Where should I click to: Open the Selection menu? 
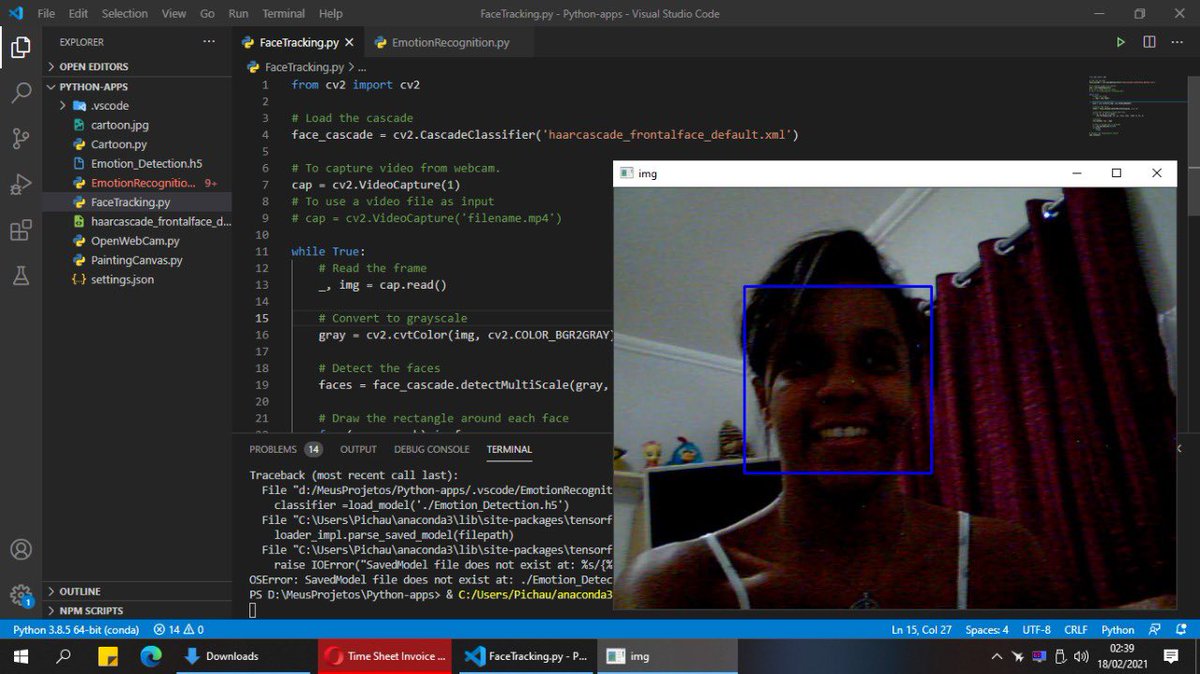pos(124,14)
